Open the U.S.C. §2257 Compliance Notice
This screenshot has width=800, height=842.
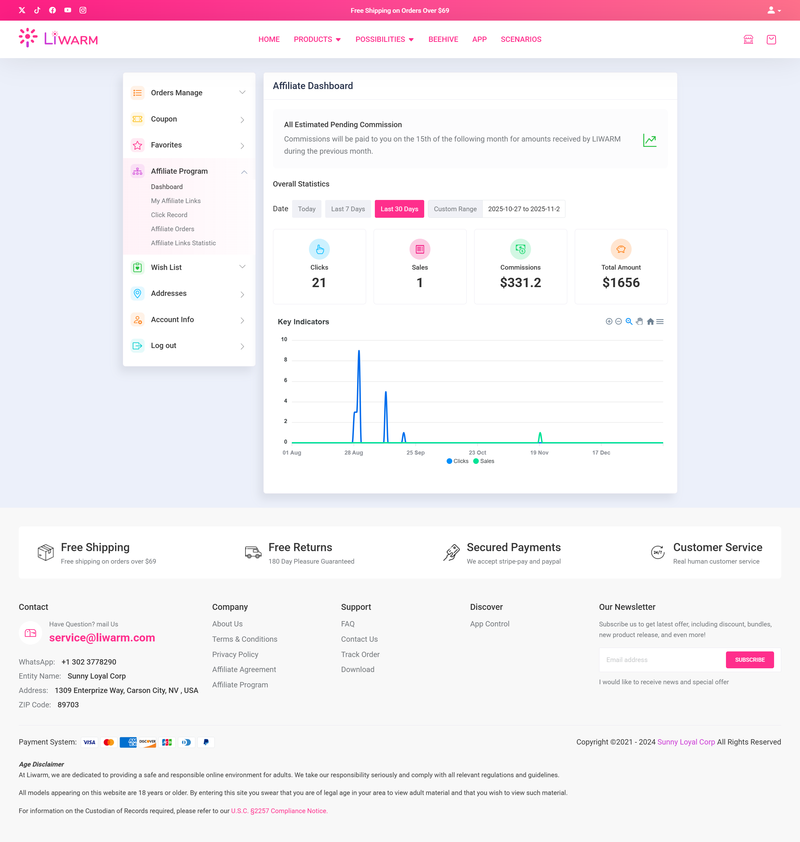(x=279, y=811)
